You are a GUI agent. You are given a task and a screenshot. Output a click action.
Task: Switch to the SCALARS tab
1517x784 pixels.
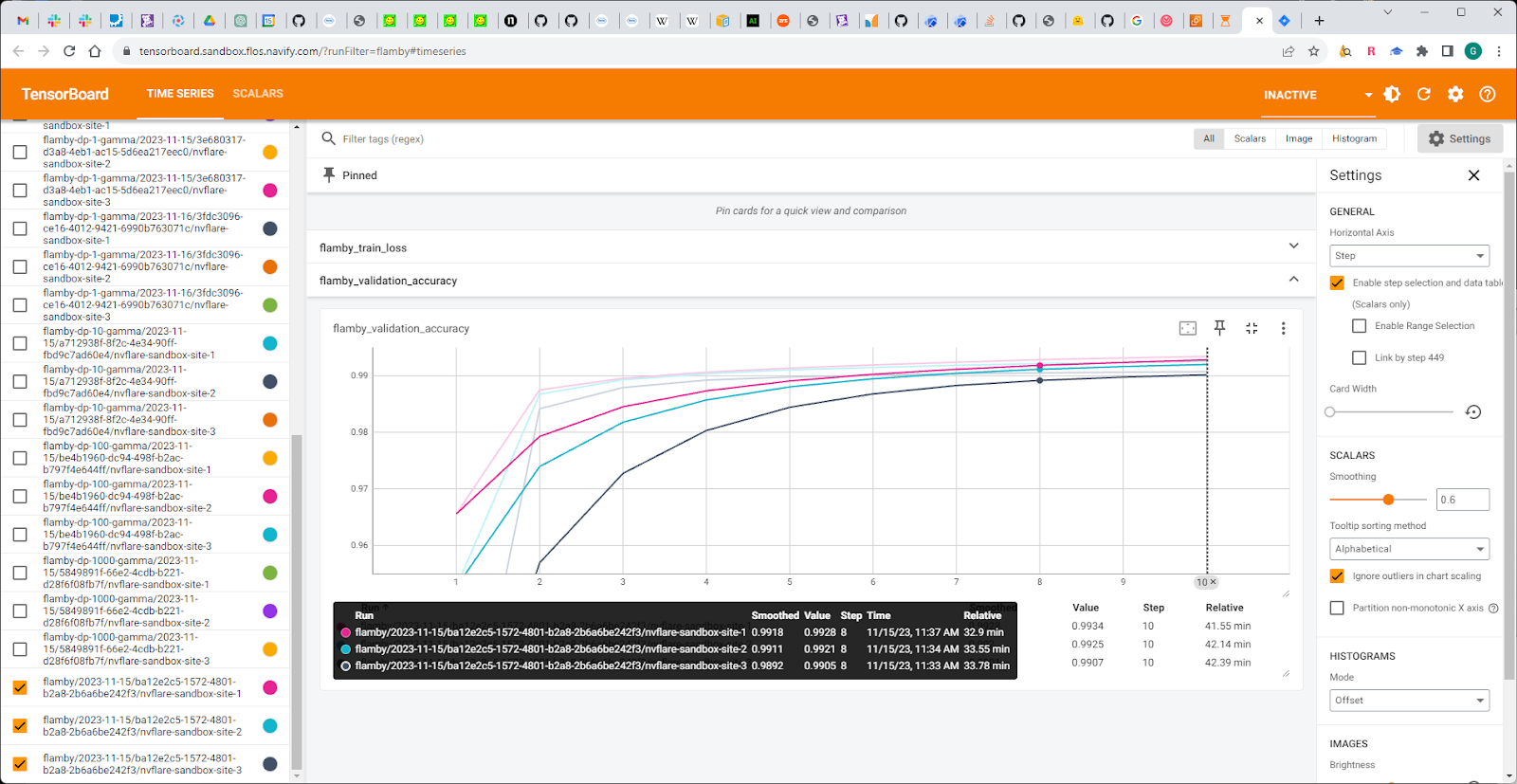point(258,94)
